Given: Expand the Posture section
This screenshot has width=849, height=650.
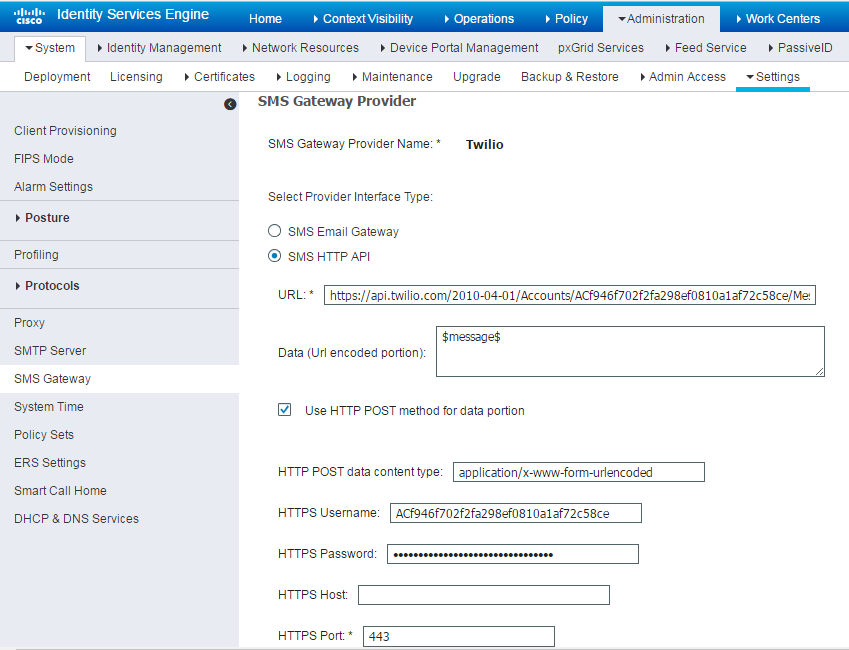Looking at the screenshot, I should pyautogui.click(x=43, y=218).
